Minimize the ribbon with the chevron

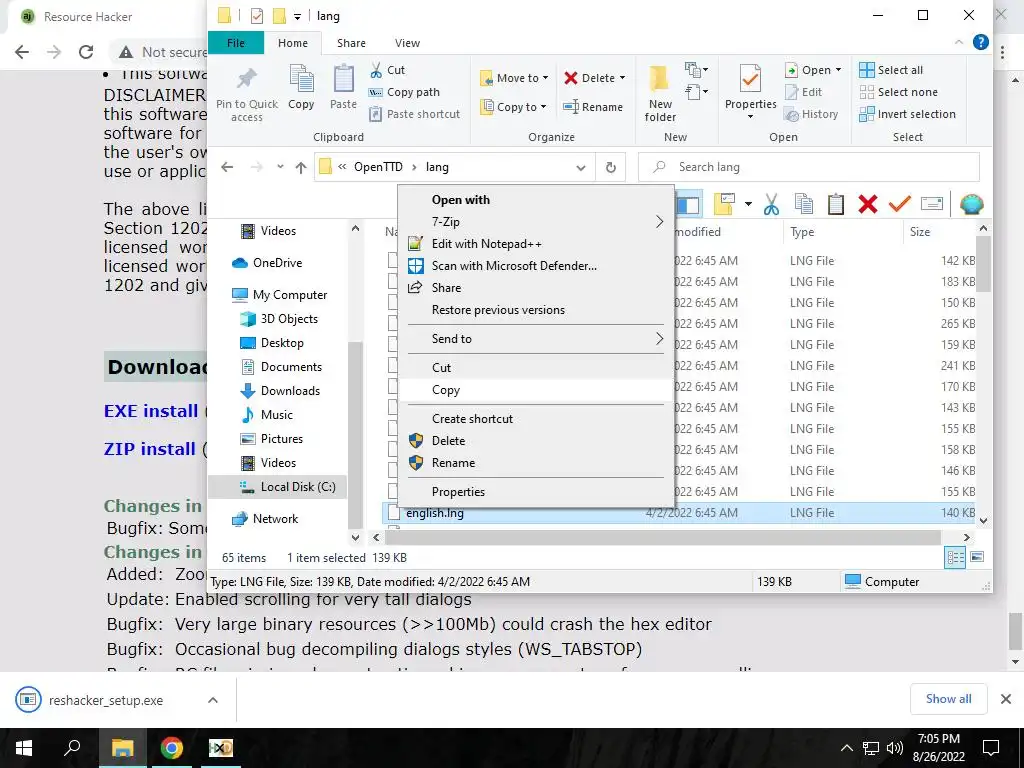point(959,42)
